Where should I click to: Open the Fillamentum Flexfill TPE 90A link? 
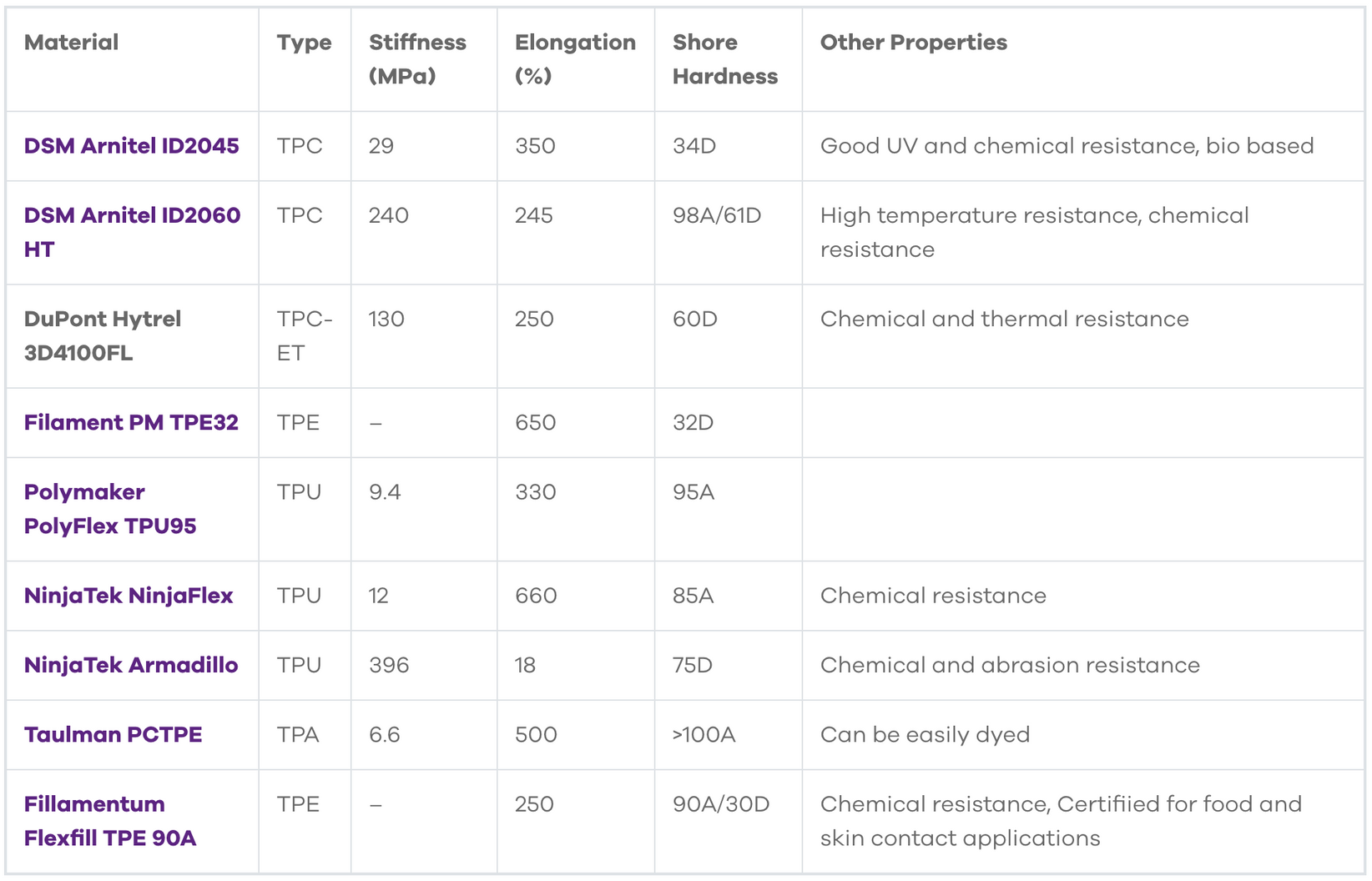pyautogui.click(x=109, y=821)
